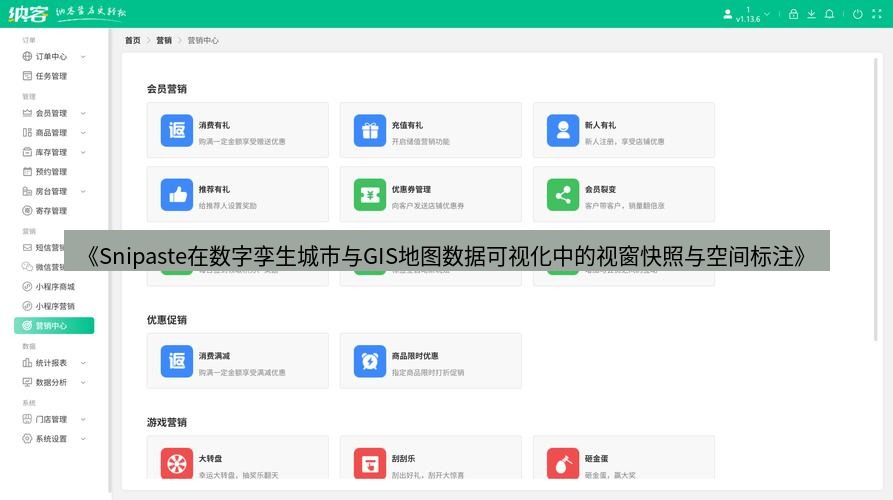Viewport: 893px width, 500px height.
Task: Expand the 系统设置 menu chevron
Action: pyautogui.click(x=83, y=438)
